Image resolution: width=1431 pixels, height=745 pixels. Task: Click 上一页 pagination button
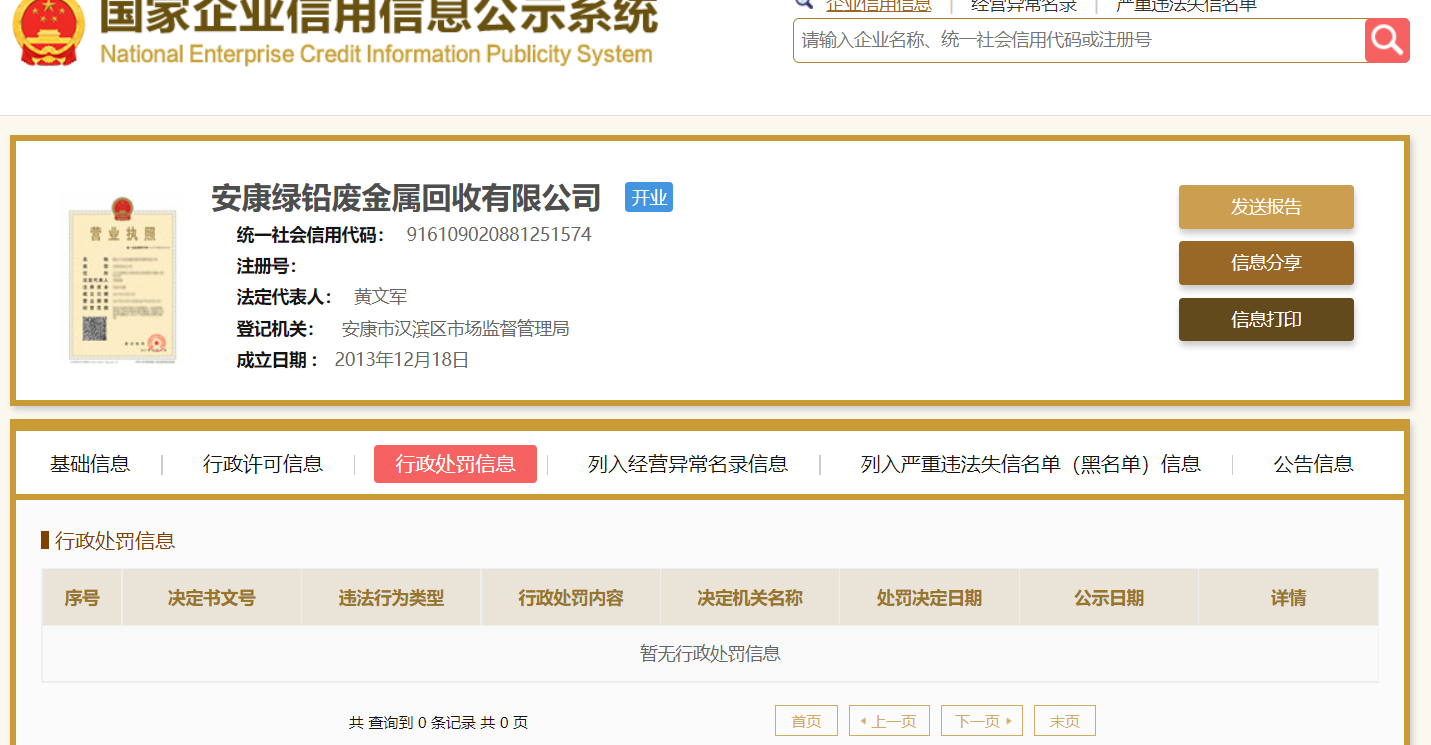point(889,721)
